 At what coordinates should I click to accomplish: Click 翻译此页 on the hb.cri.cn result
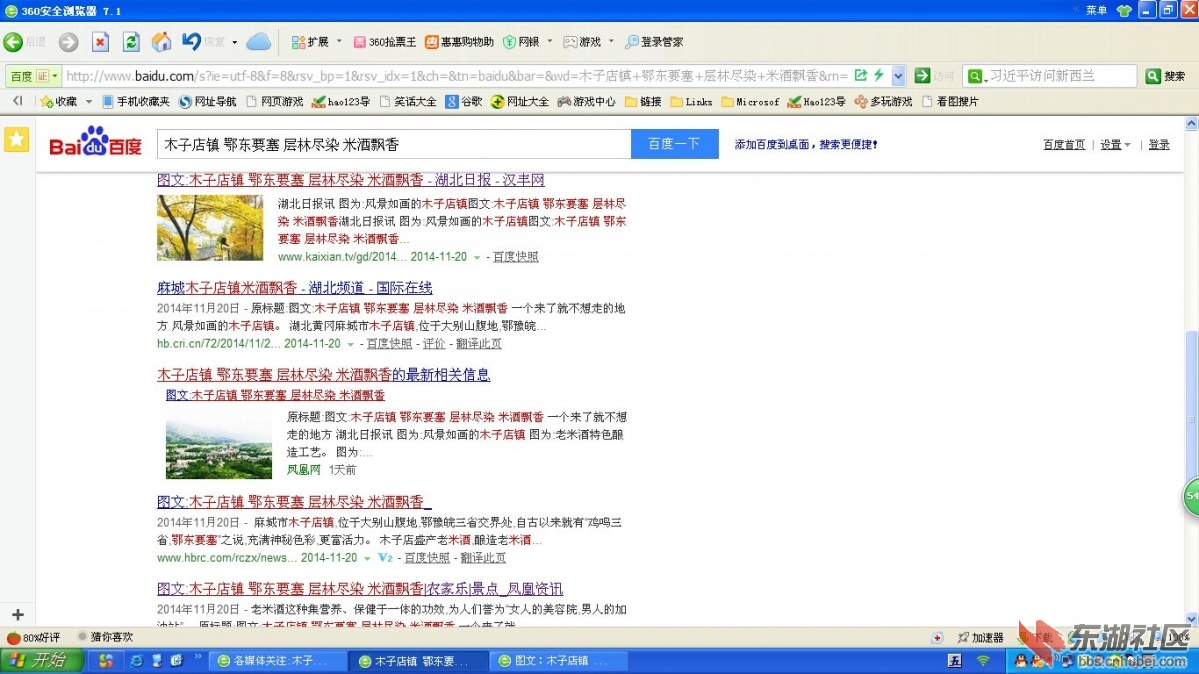click(479, 344)
